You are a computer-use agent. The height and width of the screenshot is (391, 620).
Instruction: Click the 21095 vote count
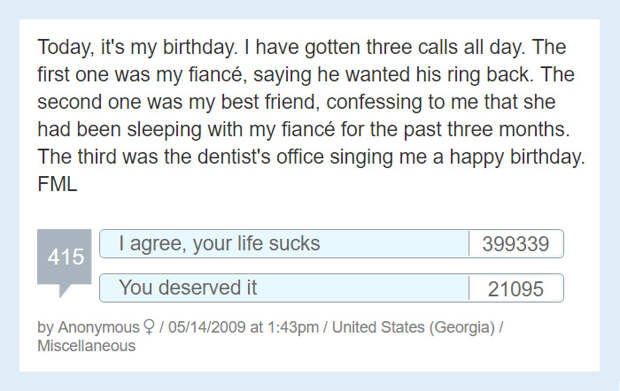click(x=516, y=289)
